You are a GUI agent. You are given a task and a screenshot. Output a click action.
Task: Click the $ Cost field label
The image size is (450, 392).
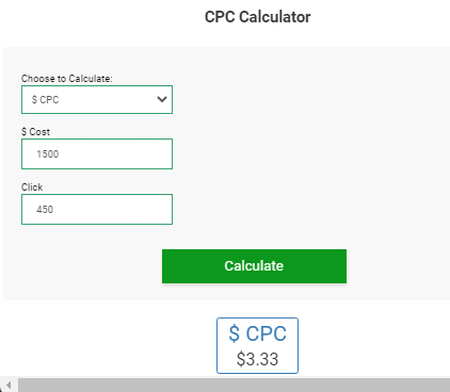pyautogui.click(x=36, y=132)
